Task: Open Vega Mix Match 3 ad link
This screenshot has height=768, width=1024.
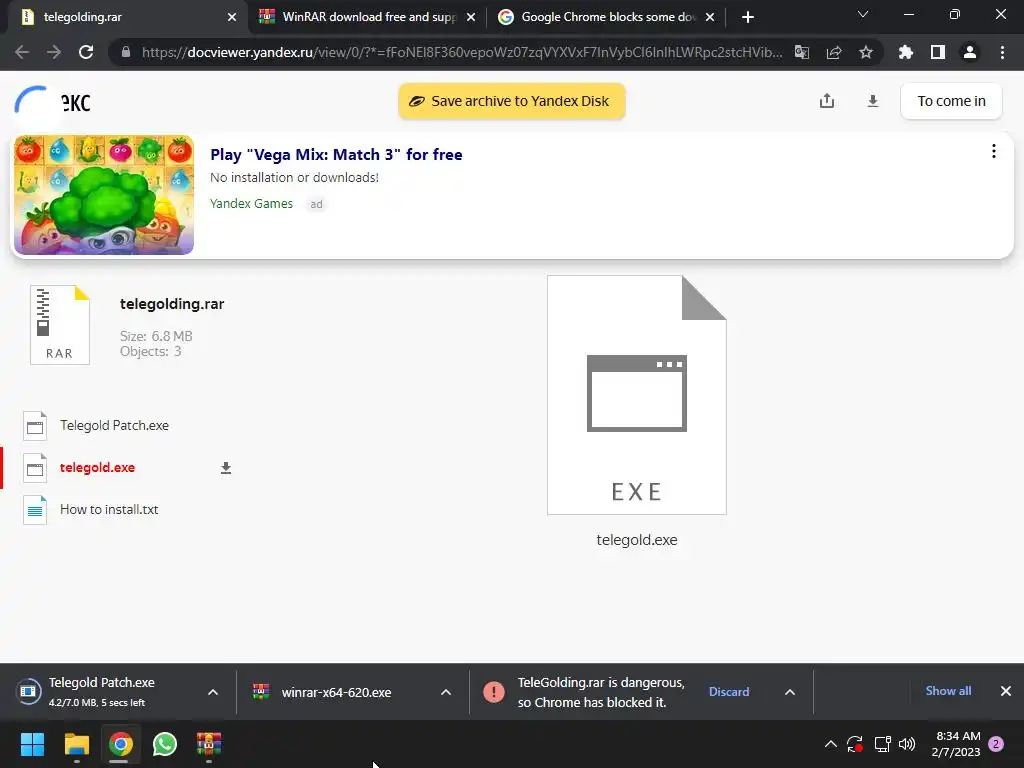Action: click(336, 155)
